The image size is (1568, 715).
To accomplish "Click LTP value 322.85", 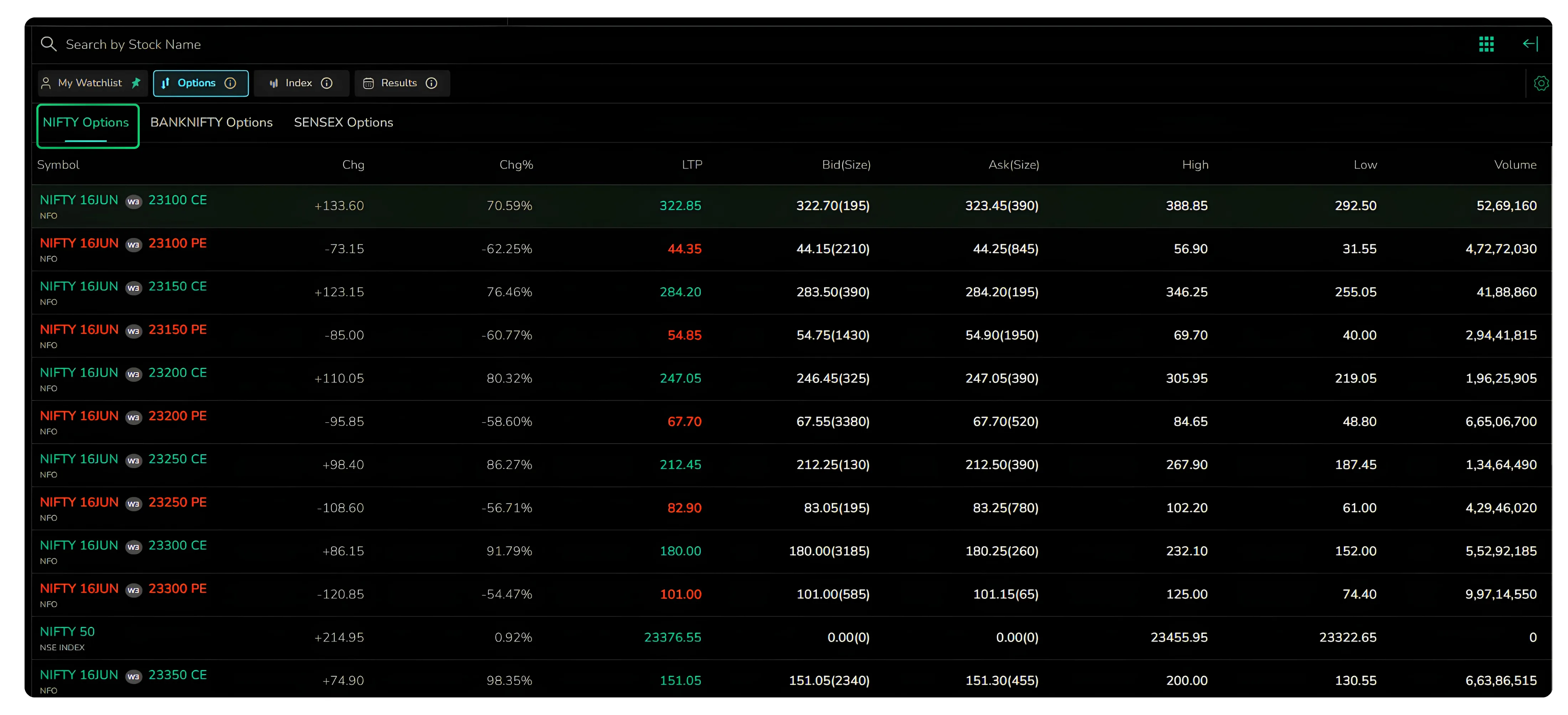I will point(681,206).
